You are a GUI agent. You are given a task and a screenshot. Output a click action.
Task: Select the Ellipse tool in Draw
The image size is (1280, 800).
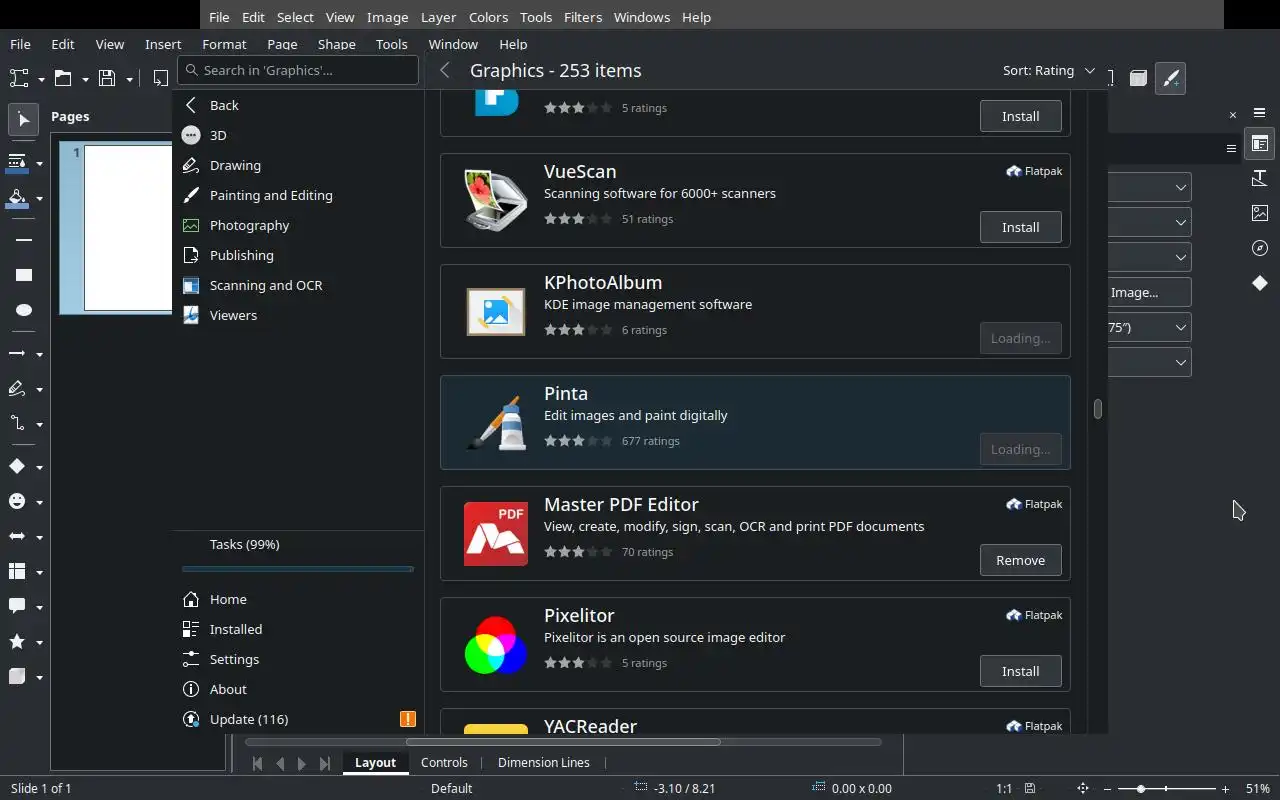(x=24, y=310)
